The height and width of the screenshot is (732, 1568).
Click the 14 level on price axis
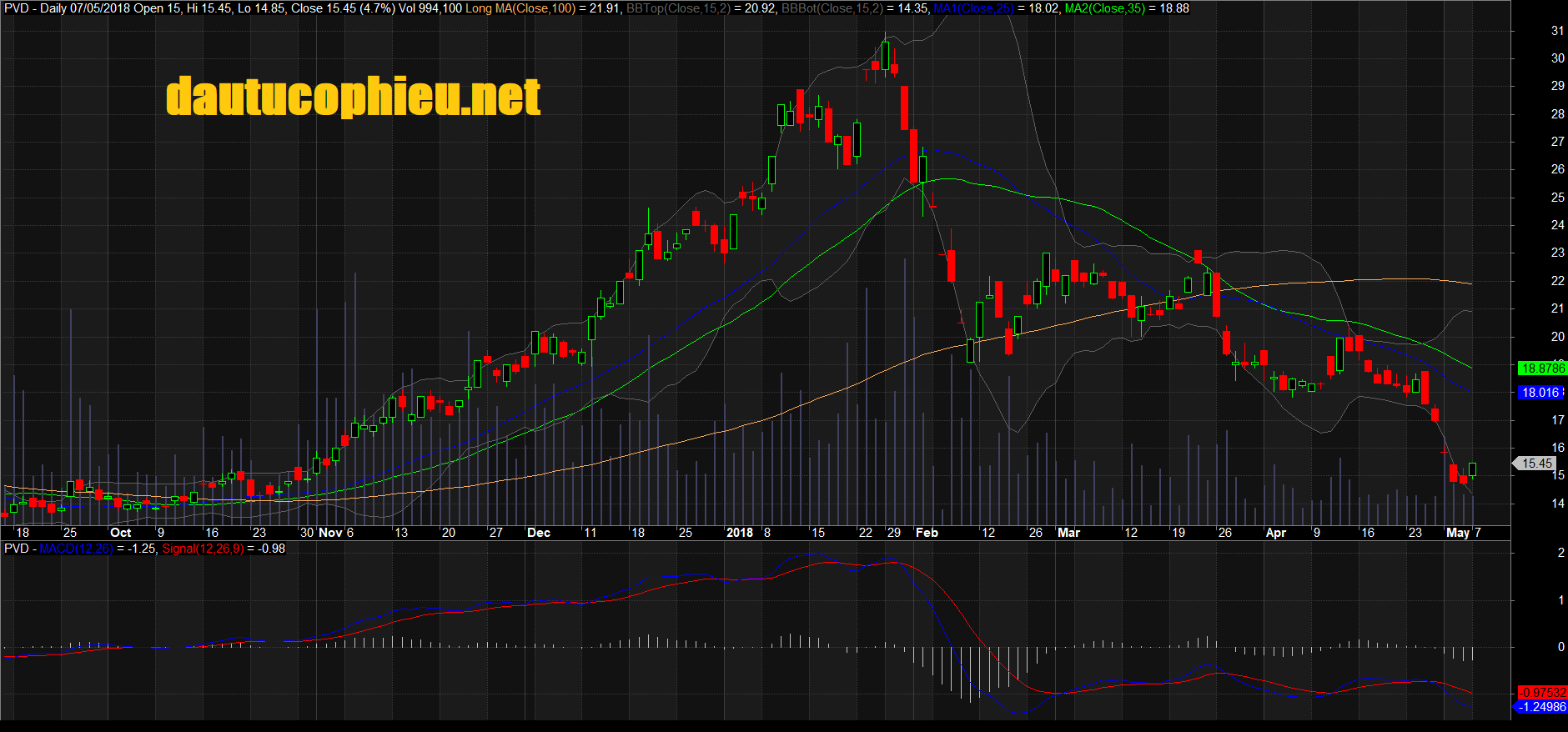1557,504
